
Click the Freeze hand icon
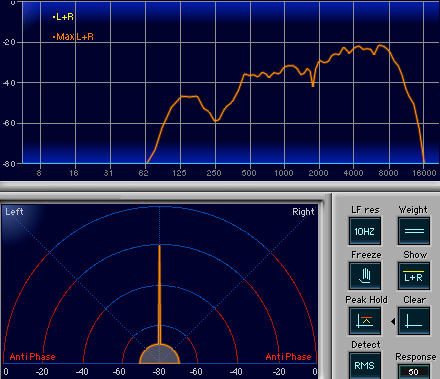pyautogui.click(x=365, y=276)
